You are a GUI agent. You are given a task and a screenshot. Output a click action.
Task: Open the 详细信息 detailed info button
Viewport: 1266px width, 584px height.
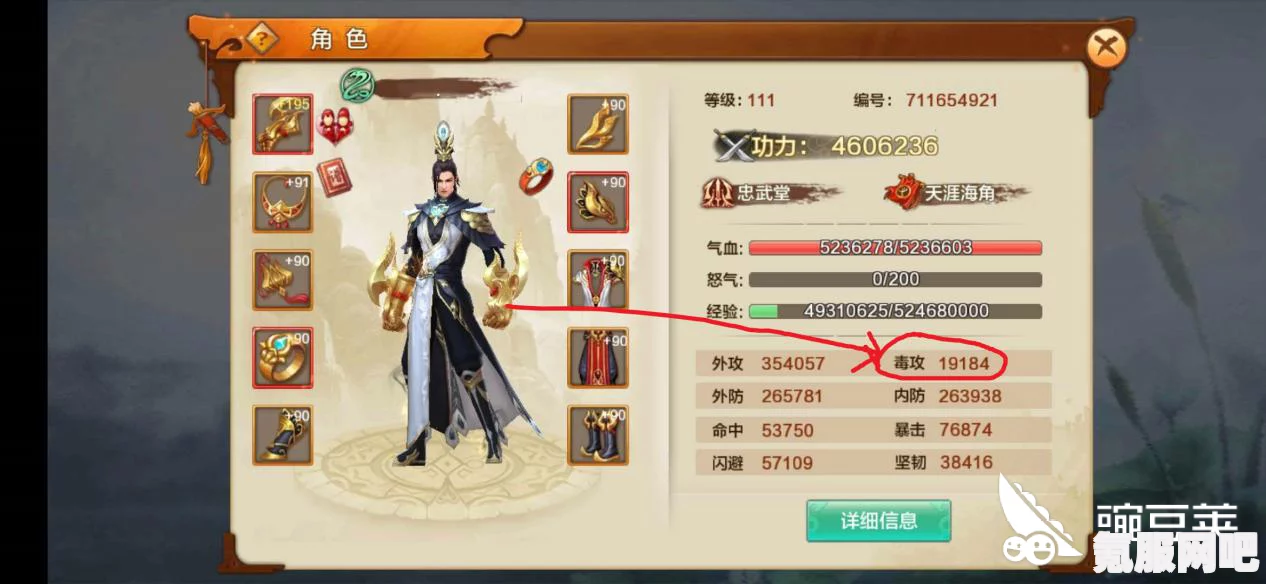coord(879,521)
